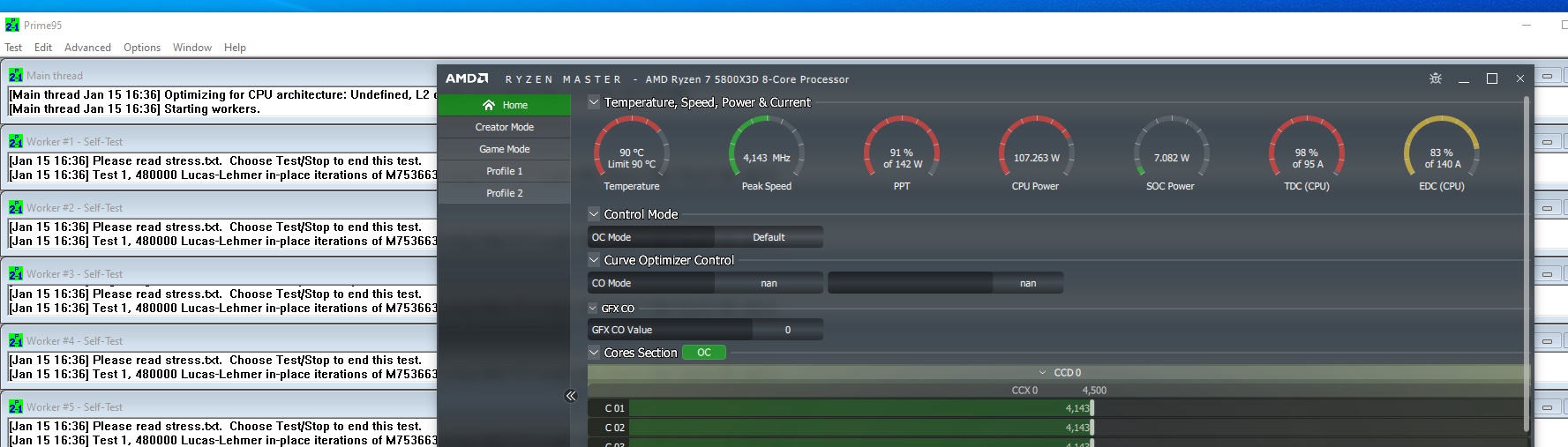Minimize the Worker #5 child window
Screen dimensions: 1568x447
coord(1548,407)
